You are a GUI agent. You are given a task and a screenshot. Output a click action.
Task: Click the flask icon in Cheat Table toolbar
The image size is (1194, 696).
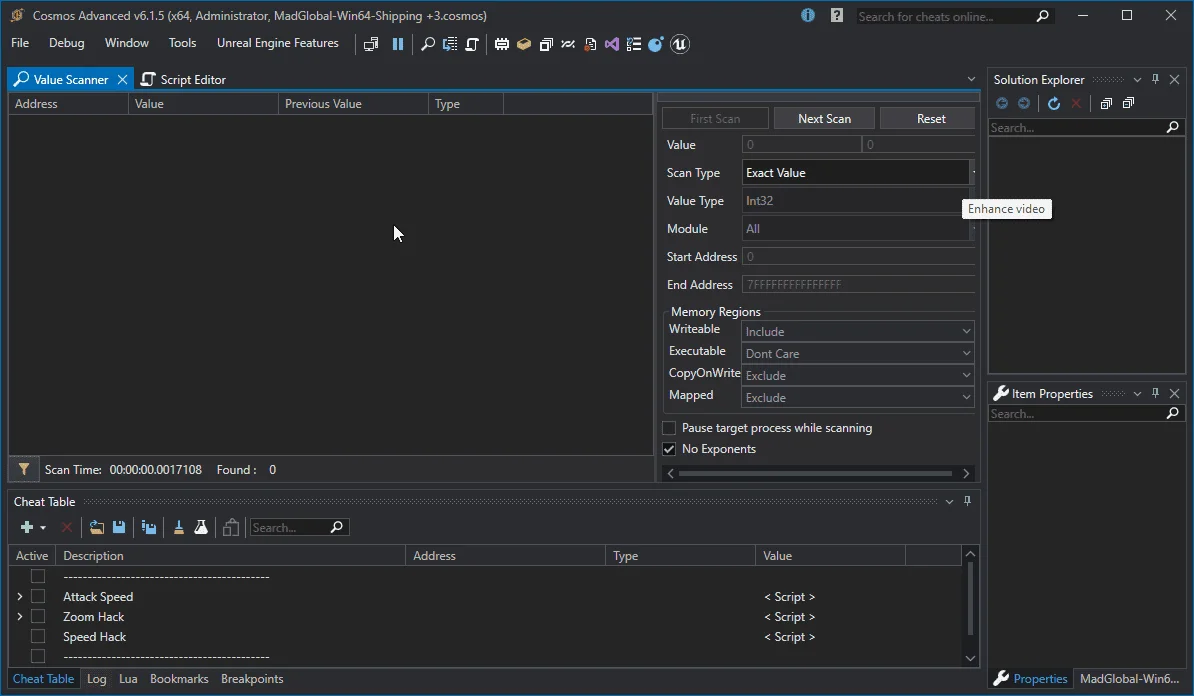click(201, 527)
